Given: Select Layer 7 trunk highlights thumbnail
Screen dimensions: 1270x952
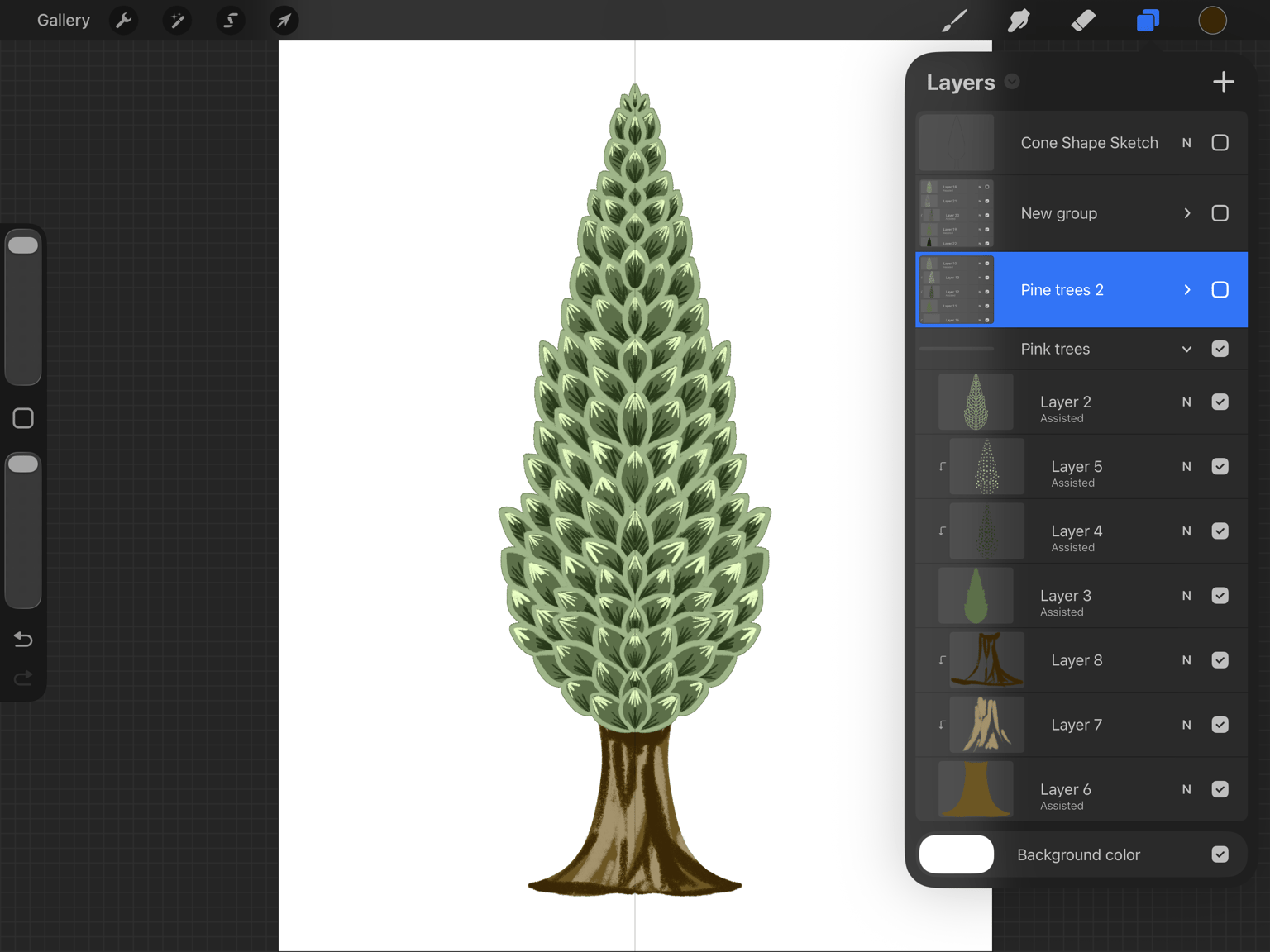Looking at the screenshot, I should 987,724.
